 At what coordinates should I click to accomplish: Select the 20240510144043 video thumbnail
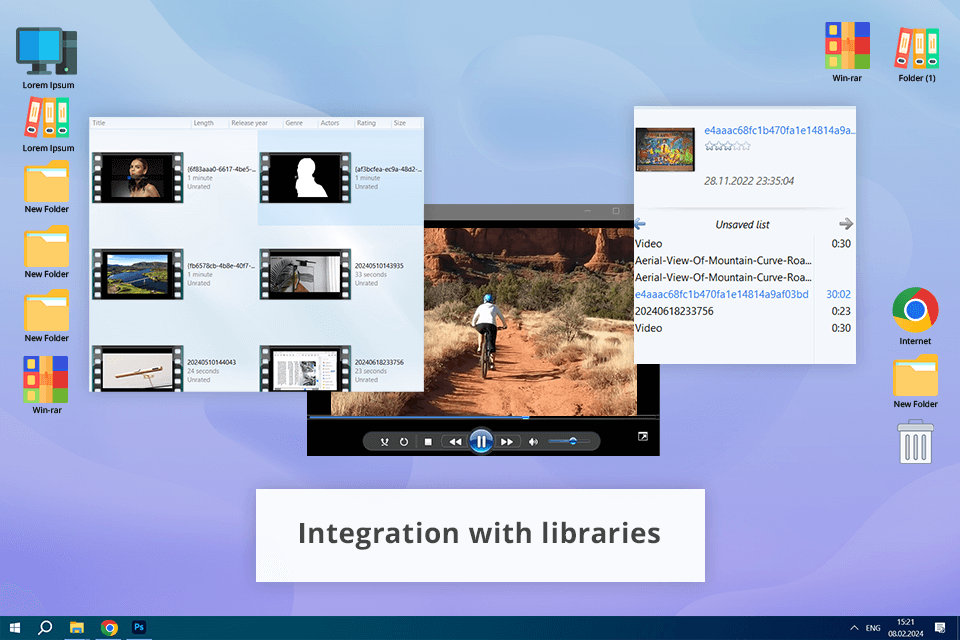point(138,369)
